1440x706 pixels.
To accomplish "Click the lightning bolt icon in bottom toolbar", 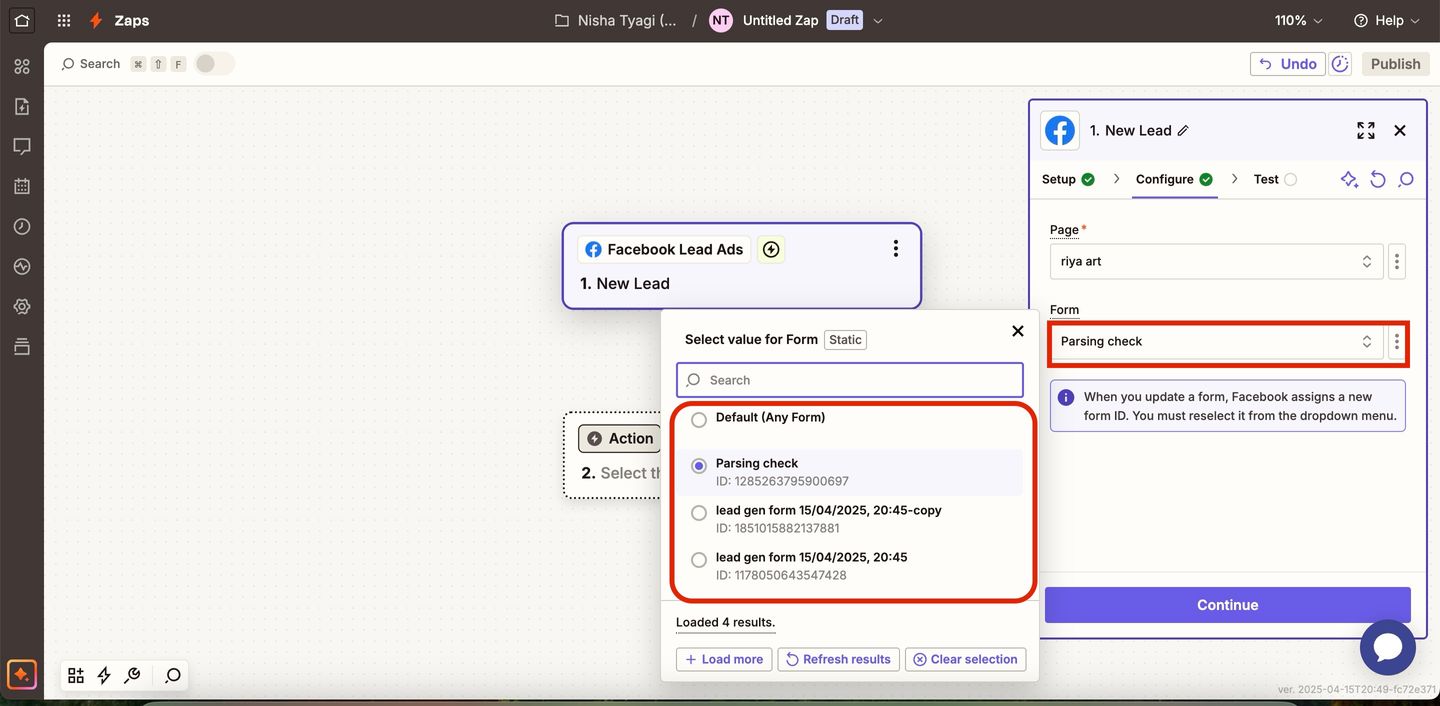I will point(104,675).
